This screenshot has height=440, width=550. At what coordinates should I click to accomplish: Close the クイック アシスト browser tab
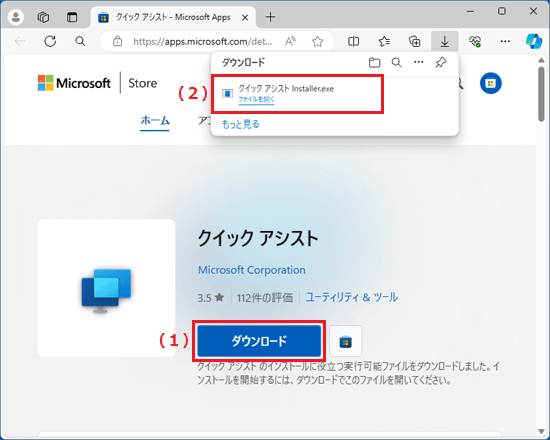[245, 17]
